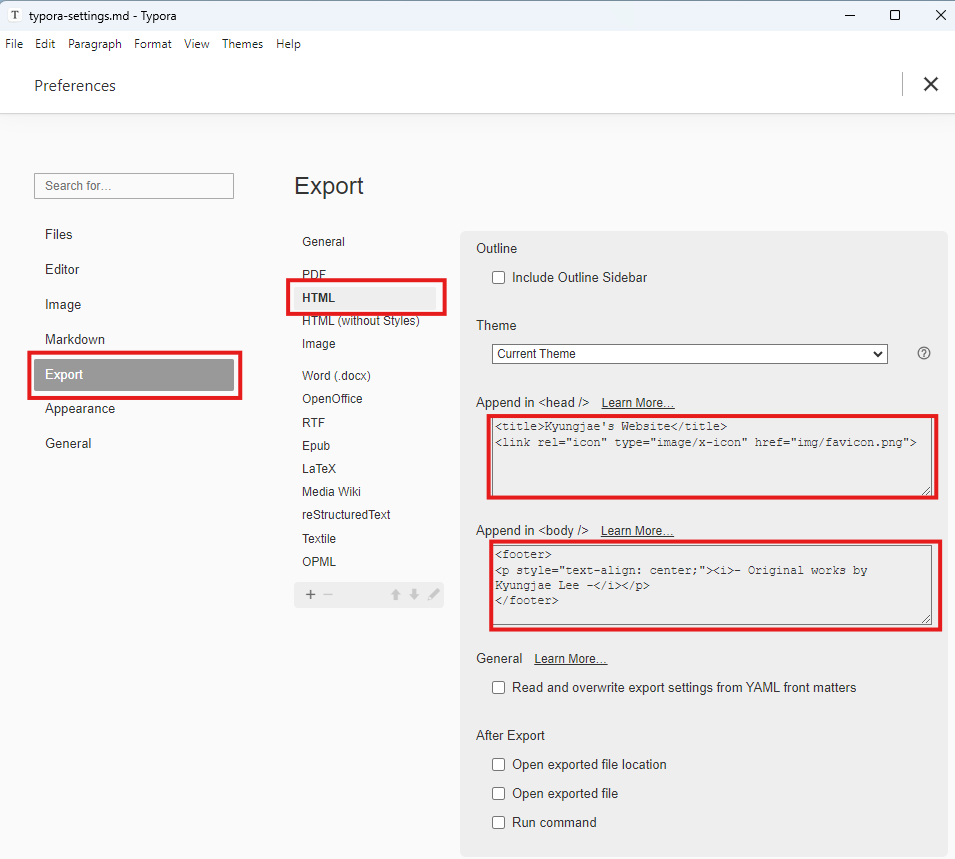Click the resize handle of body textarea

click(x=926, y=619)
